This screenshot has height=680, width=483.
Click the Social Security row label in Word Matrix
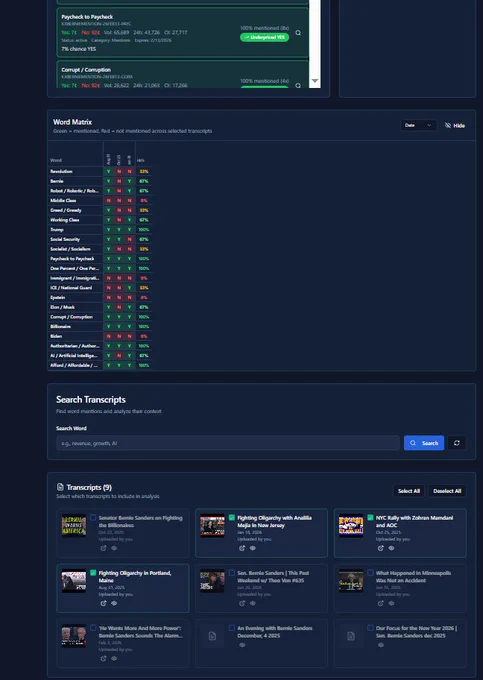point(65,239)
